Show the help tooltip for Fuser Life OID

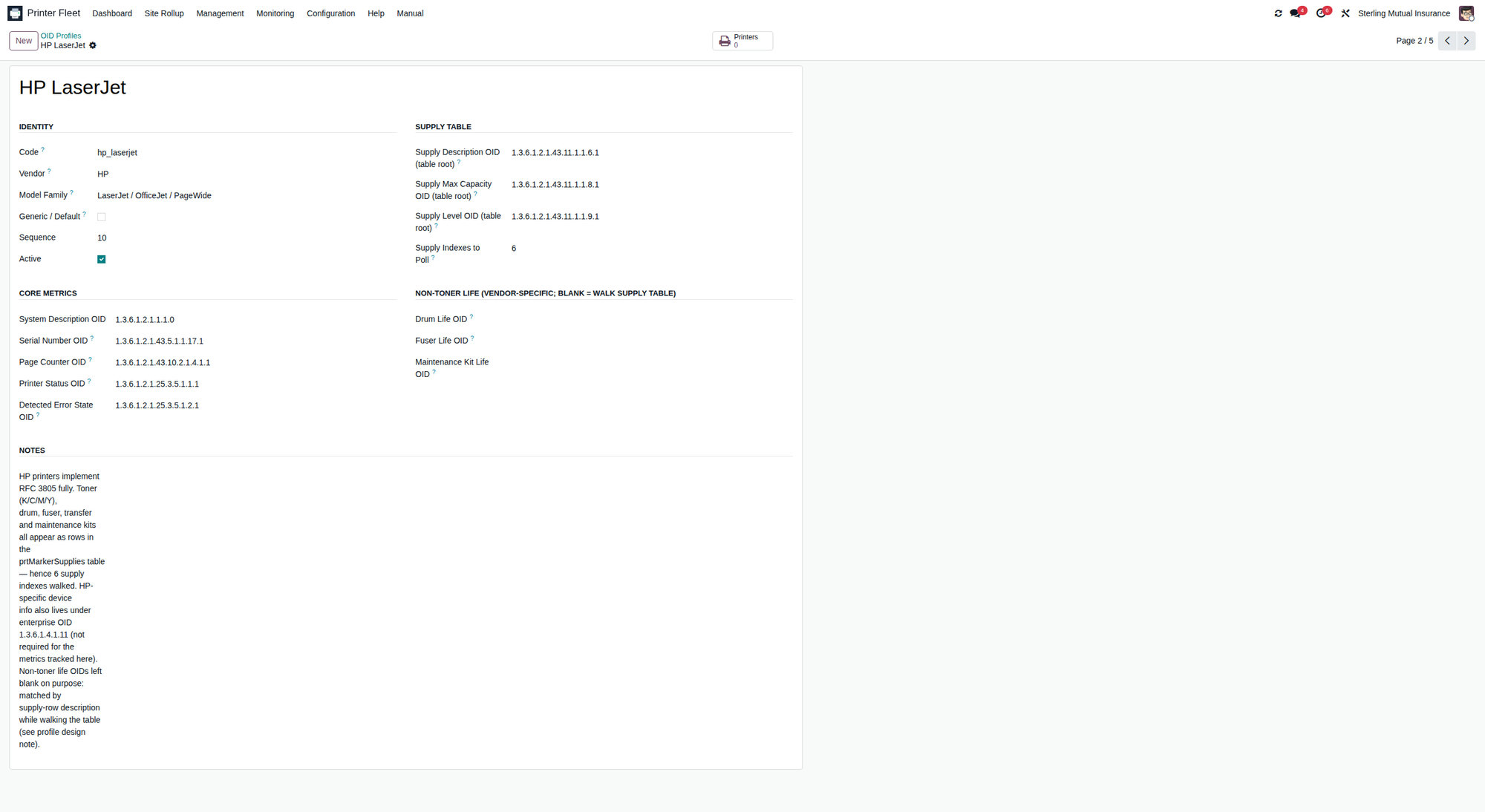[472, 338]
